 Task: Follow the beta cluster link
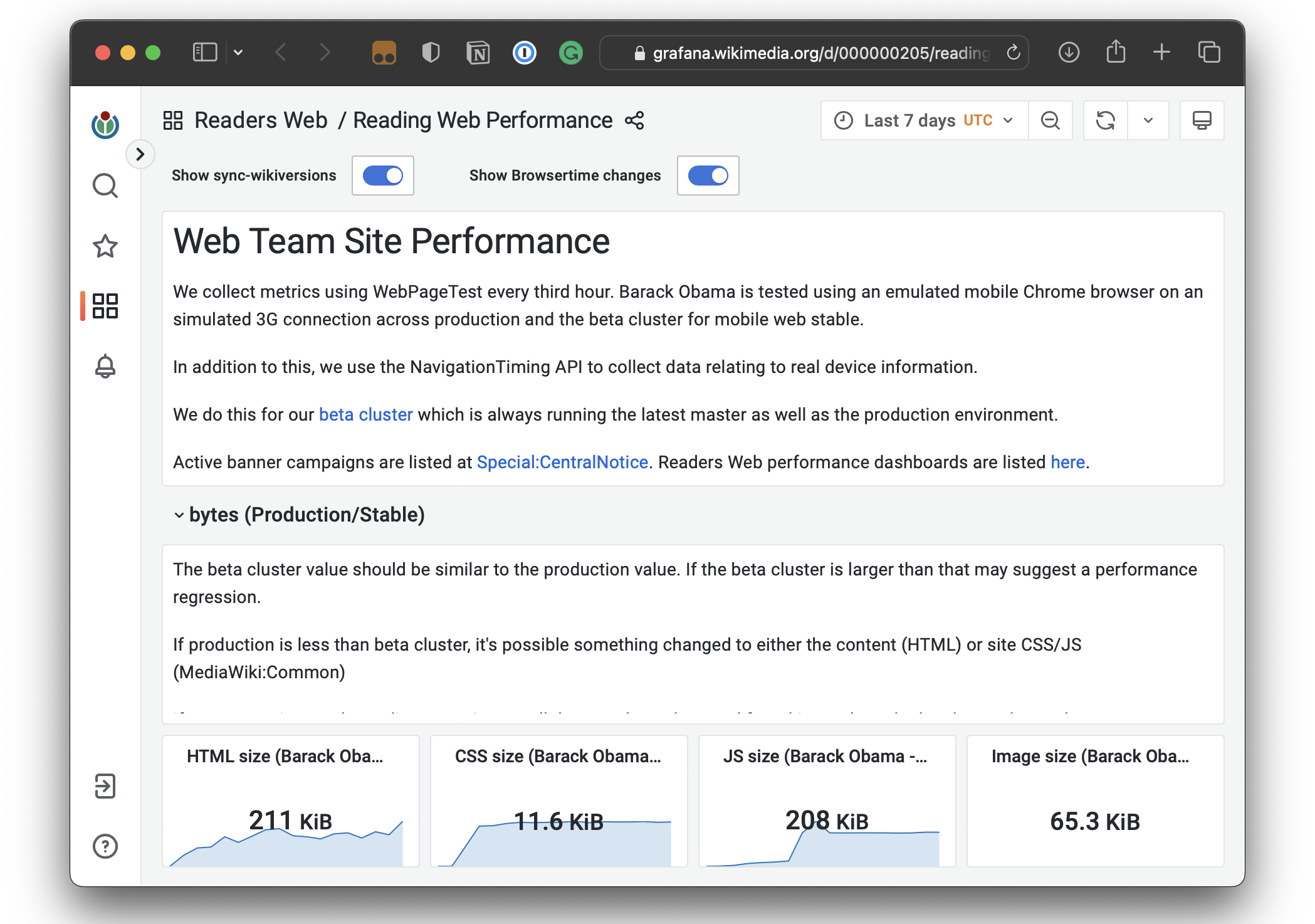pyautogui.click(x=365, y=414)
